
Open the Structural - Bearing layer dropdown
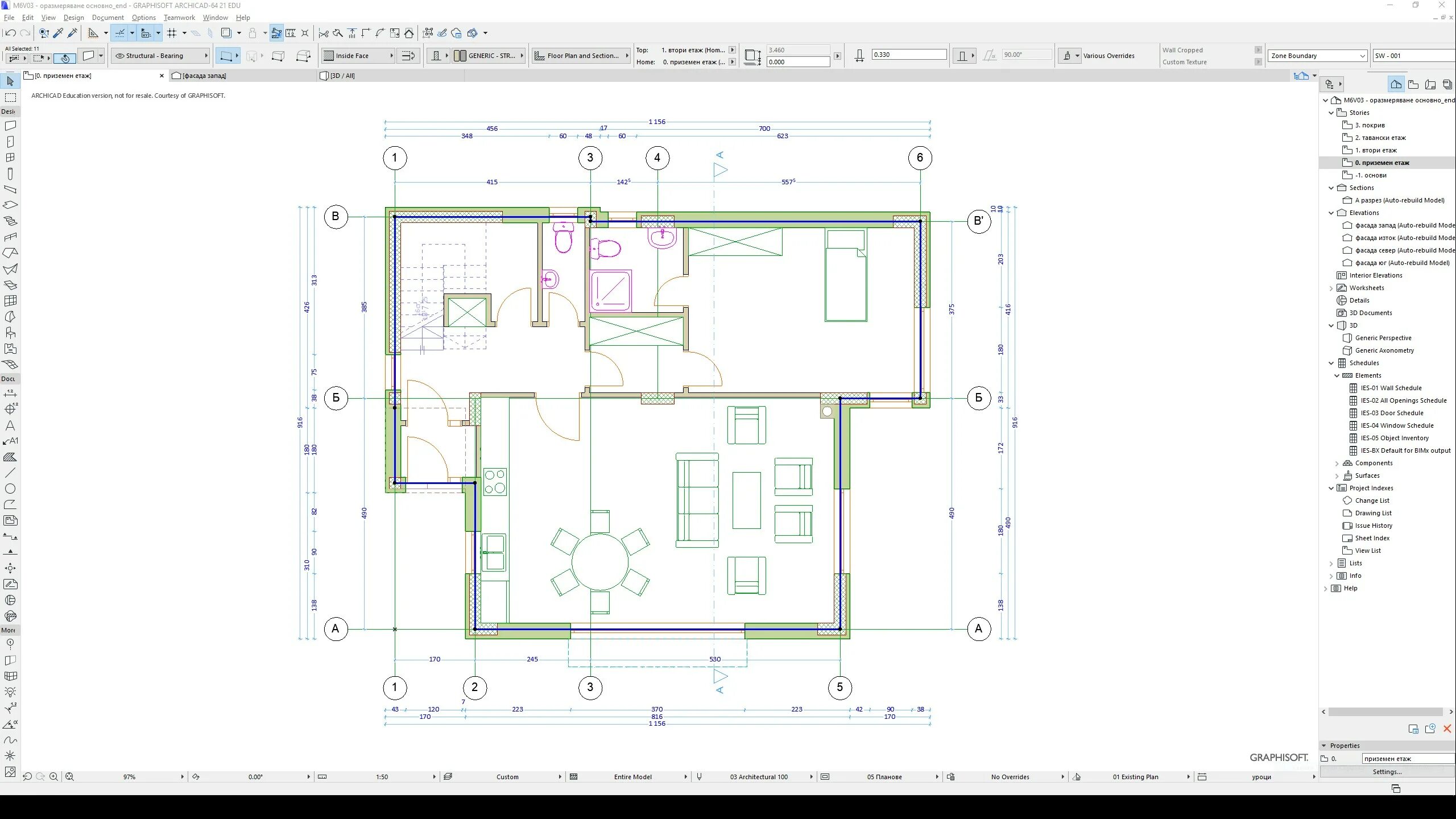(161, 56)
